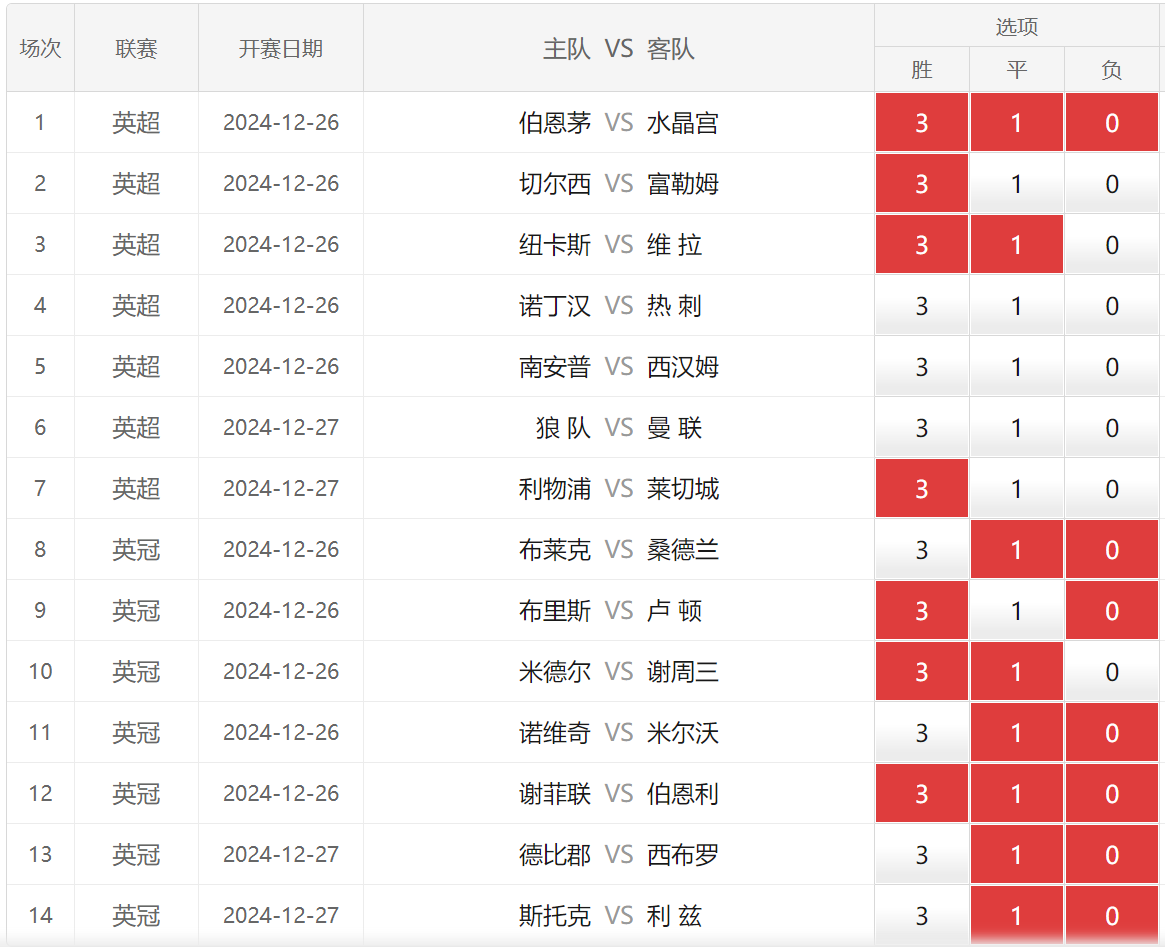The width and height of the screenshot is (1165, 951).
Task: Select loss option 0 for 狼队 VS 曼联
Action: click(x=1112, y=427)
